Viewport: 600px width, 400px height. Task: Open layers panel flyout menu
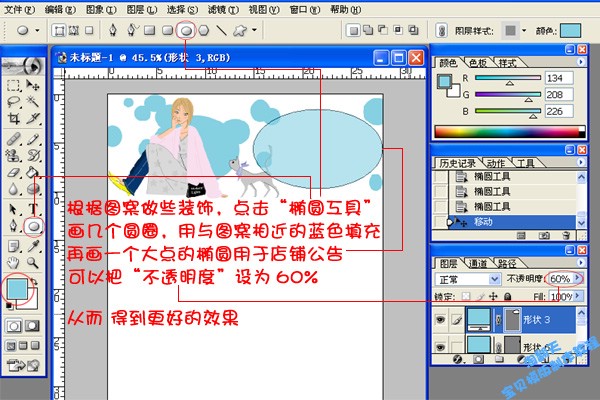point(581,263)
